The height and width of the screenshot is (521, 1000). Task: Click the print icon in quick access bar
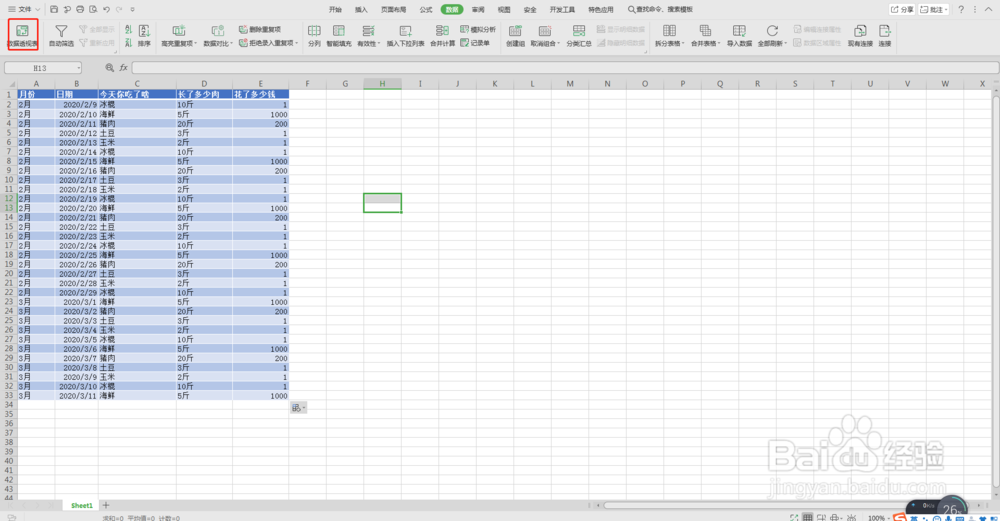(x=80, y=10)
